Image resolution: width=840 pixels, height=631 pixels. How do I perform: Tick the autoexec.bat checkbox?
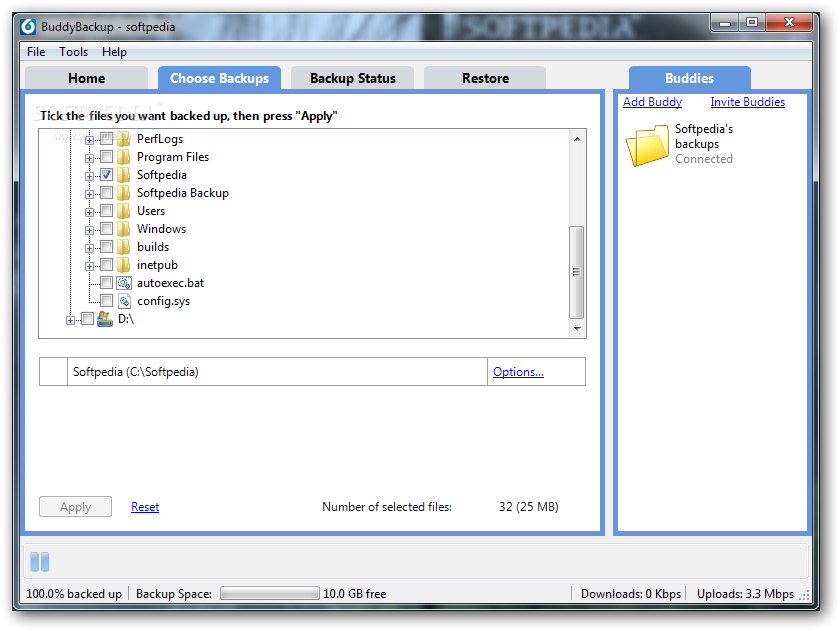pos(107,283)
